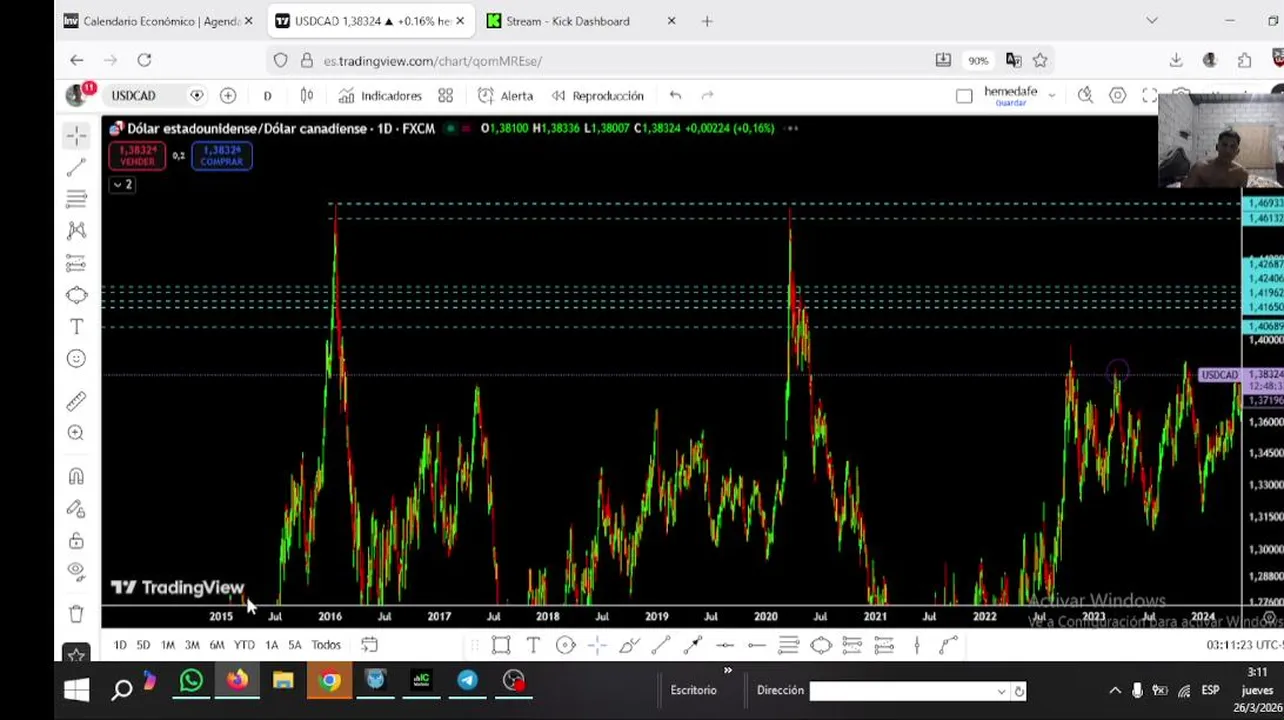
Task: Open the Indicadores dialog
Action: click(x=380, y=96)
